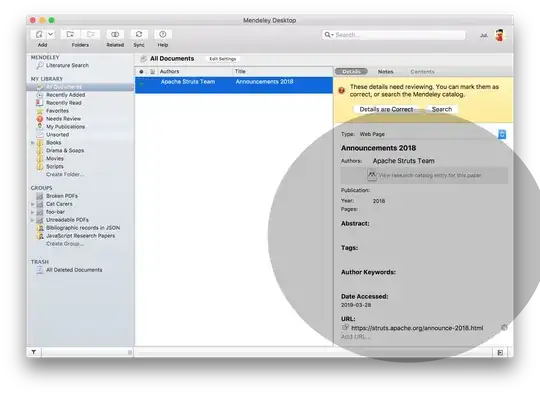This screenshot has width=540, height=395.
Task: Open the Add dropdown arrow
Action: click(51, 34)
